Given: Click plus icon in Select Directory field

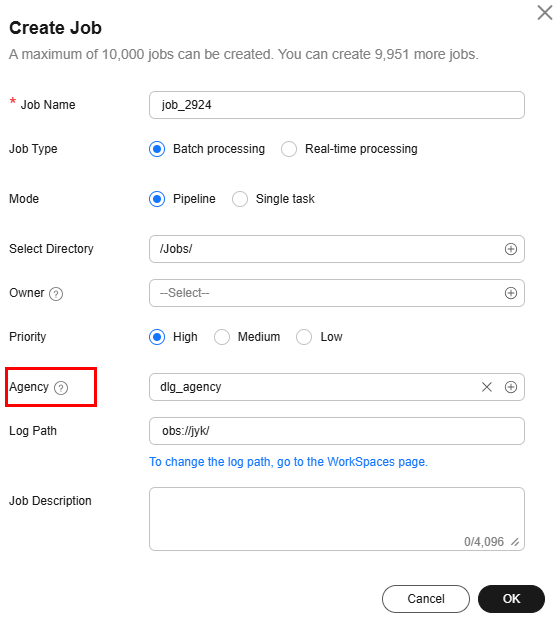Looking at the screenshot, I should click(511, 249).
